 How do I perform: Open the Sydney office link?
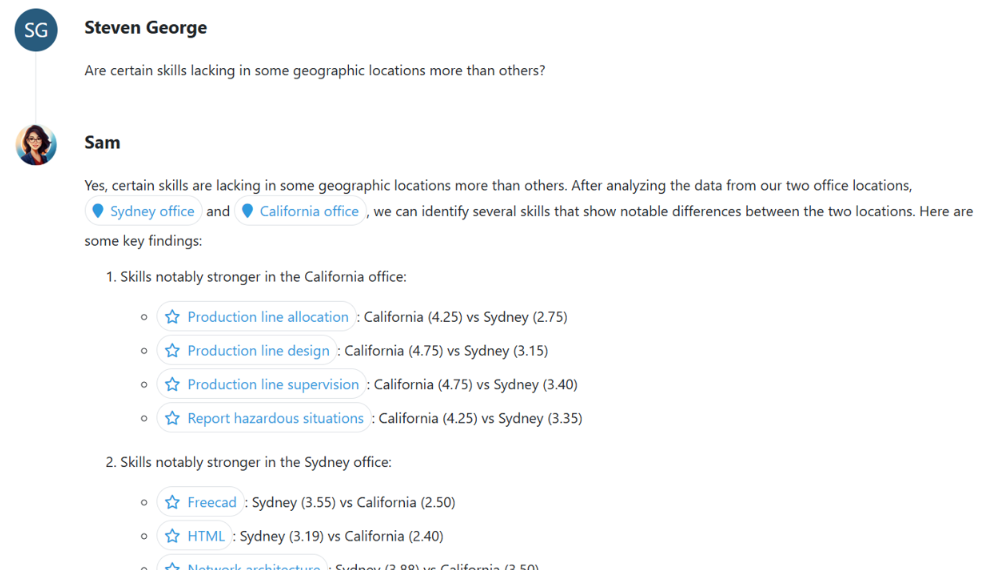[x=152, y=211]
